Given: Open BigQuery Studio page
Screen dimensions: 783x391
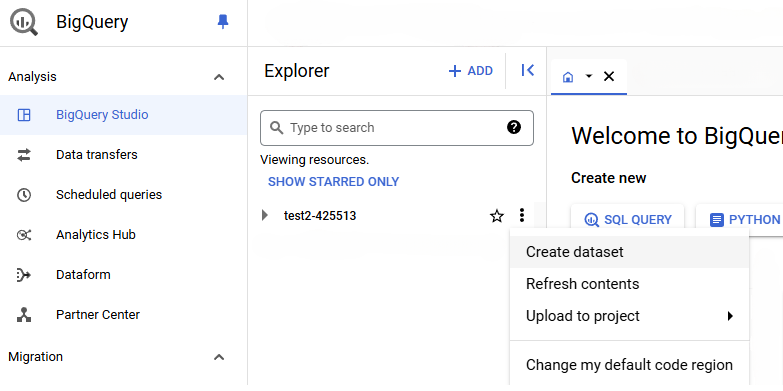Looking at the screenshot, I should point(123,115).
